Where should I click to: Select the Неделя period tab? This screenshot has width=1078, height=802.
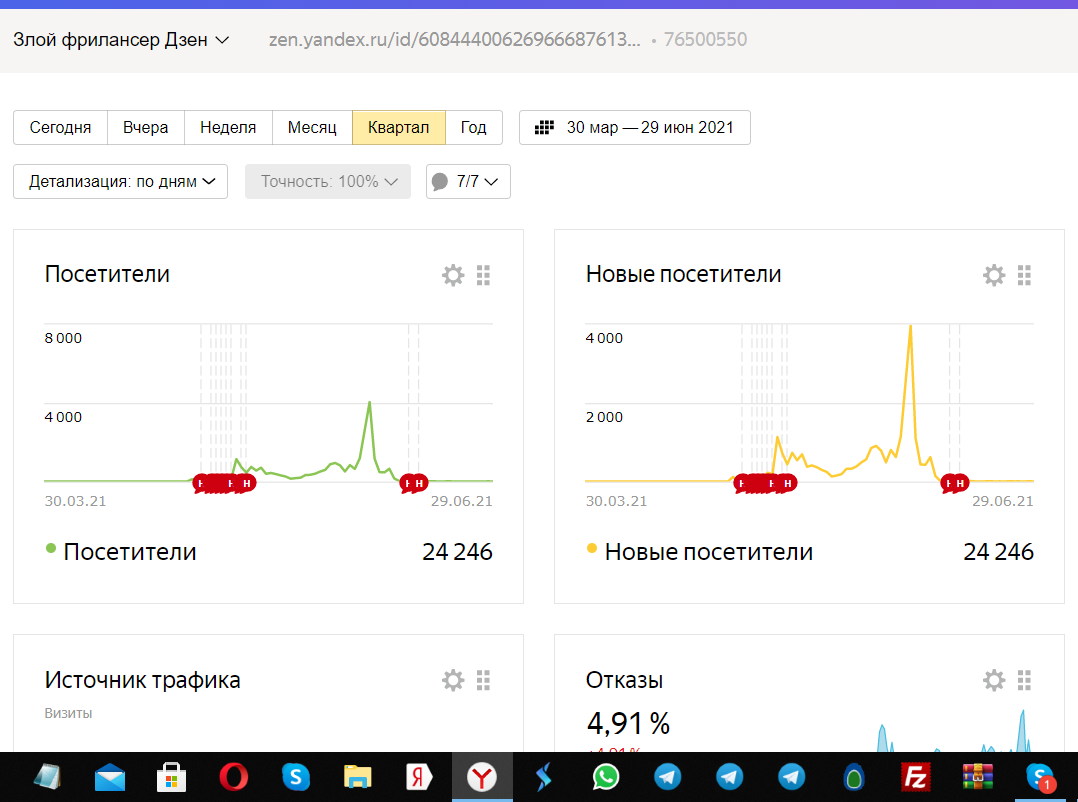[x=228, y=127]
